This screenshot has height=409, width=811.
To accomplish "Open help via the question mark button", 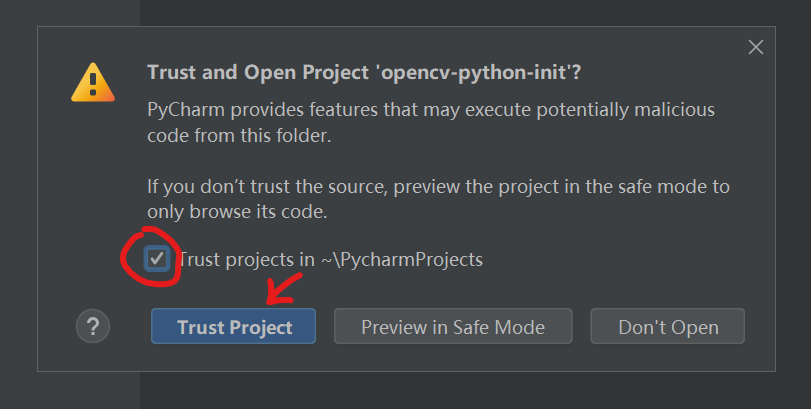I will tap(93, 326).
